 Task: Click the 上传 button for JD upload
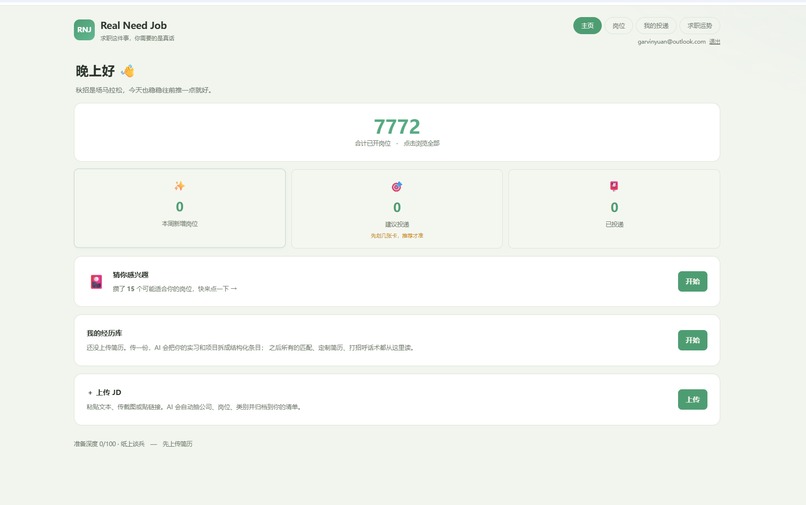[x=692, y=400]
